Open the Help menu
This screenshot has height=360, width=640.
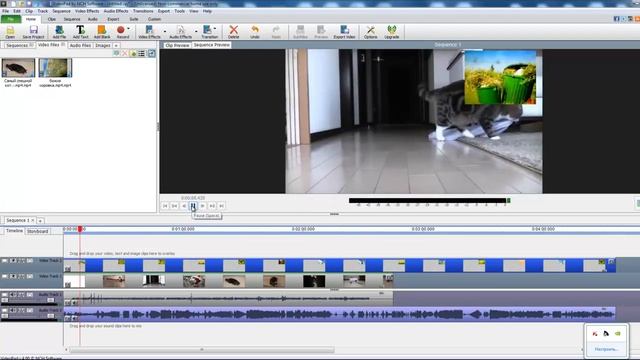click(207, 11)
